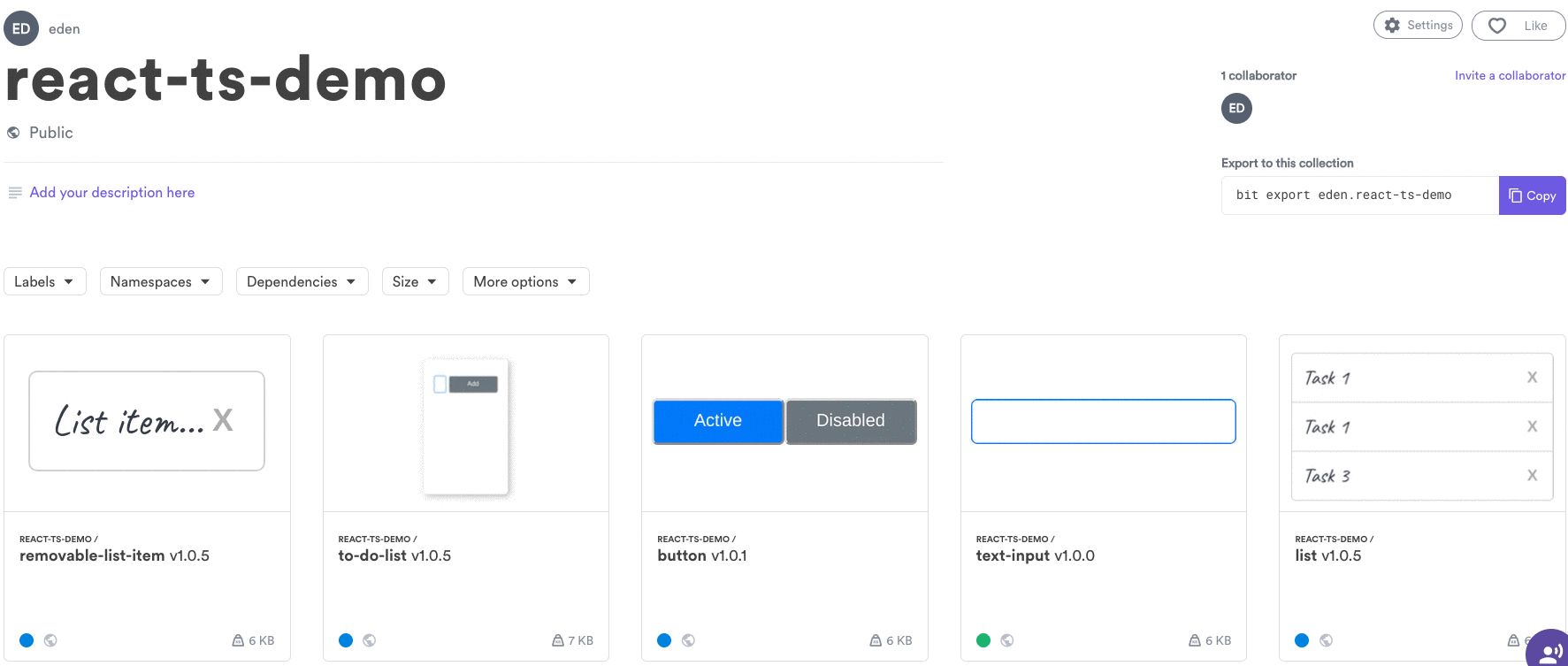Click Export to this collection heading
Image resolution: width=1568 pixels, height=666 pixels.
pyautogui.click(x=1288, y=163)
